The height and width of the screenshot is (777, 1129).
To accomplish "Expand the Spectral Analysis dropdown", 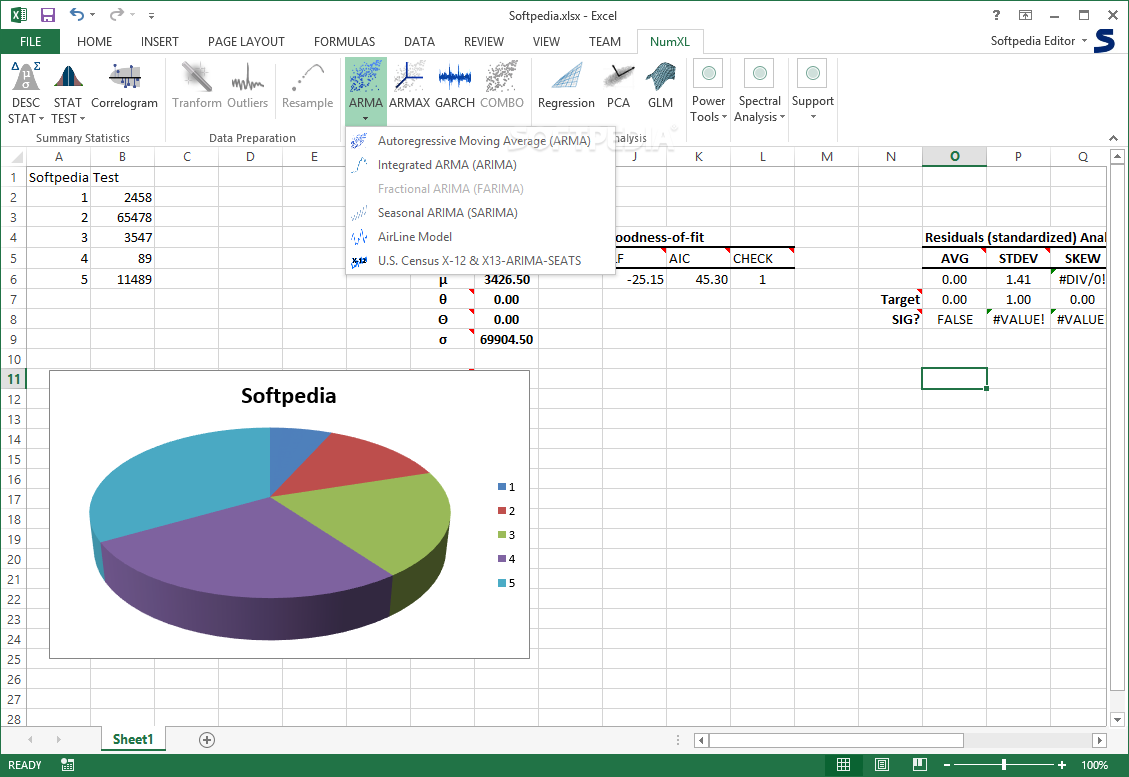I will click(x=782, y=117).
